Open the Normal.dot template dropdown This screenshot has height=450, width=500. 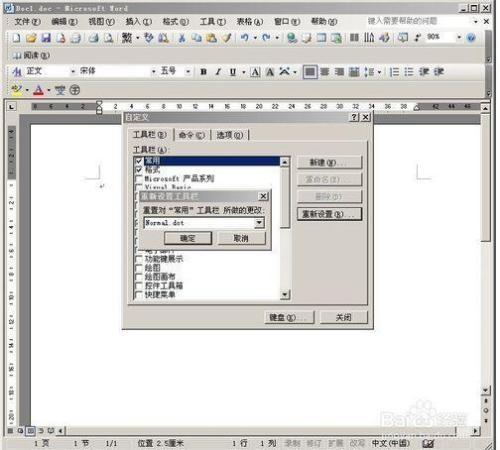click(259, 223)
